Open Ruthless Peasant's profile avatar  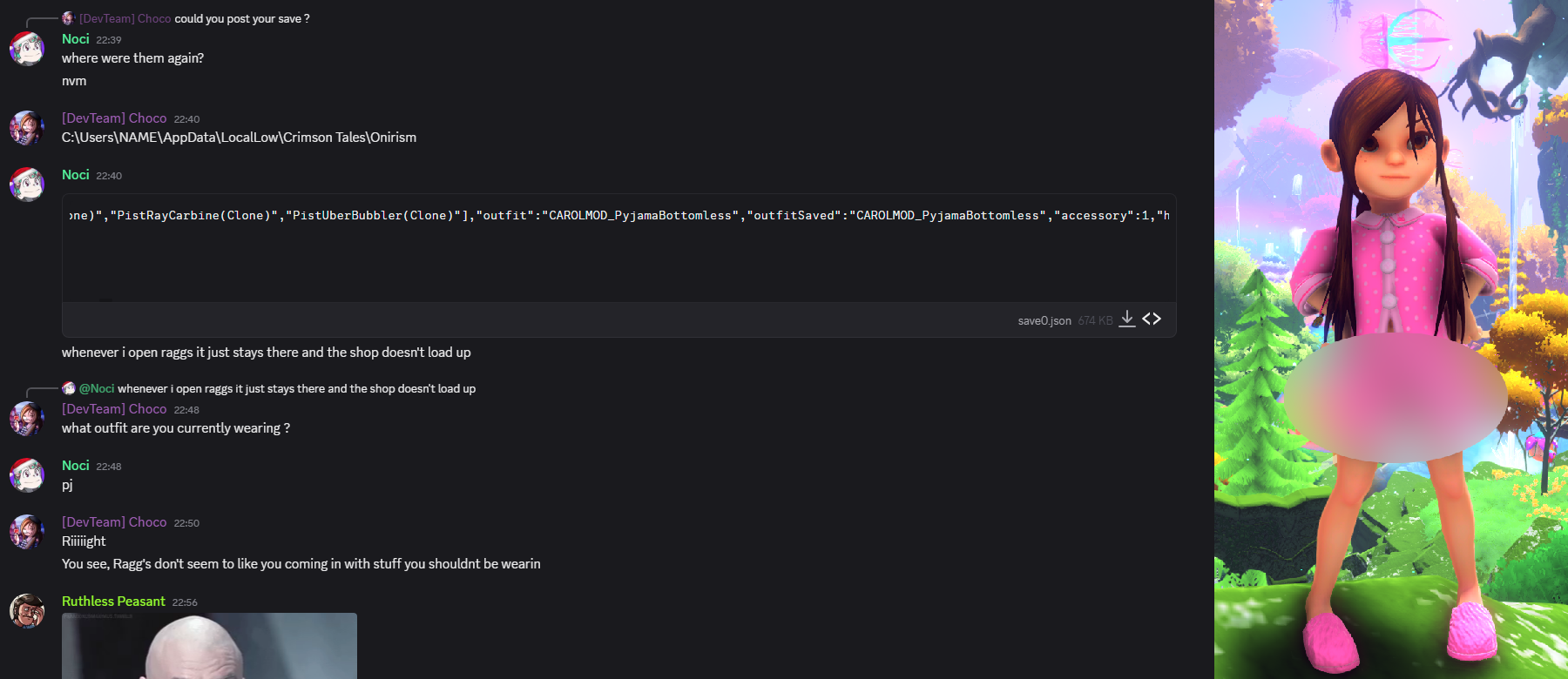click(x=27, y=611)
